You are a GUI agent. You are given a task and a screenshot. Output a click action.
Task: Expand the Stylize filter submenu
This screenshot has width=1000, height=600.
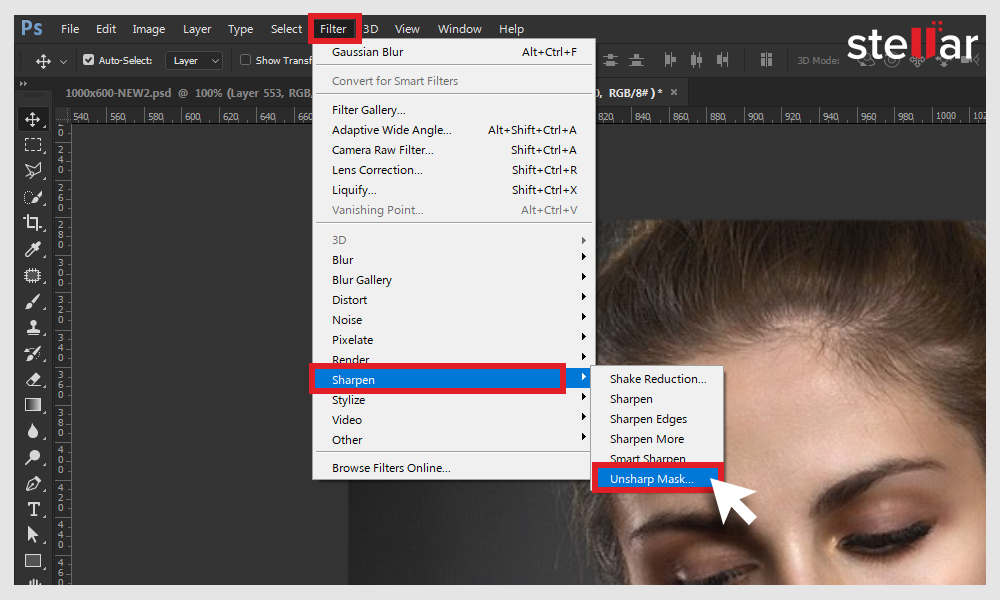coord(452,400)
